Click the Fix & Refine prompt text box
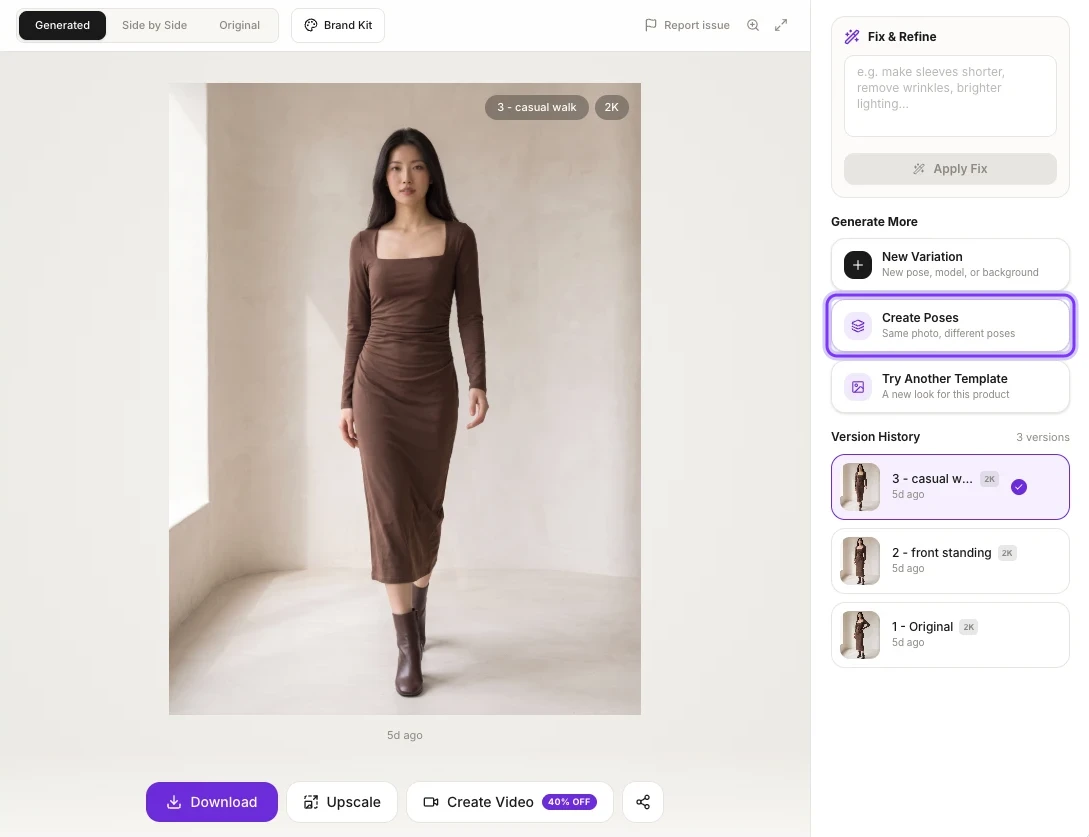The image size is (1089, 837). tap(950, 96)
